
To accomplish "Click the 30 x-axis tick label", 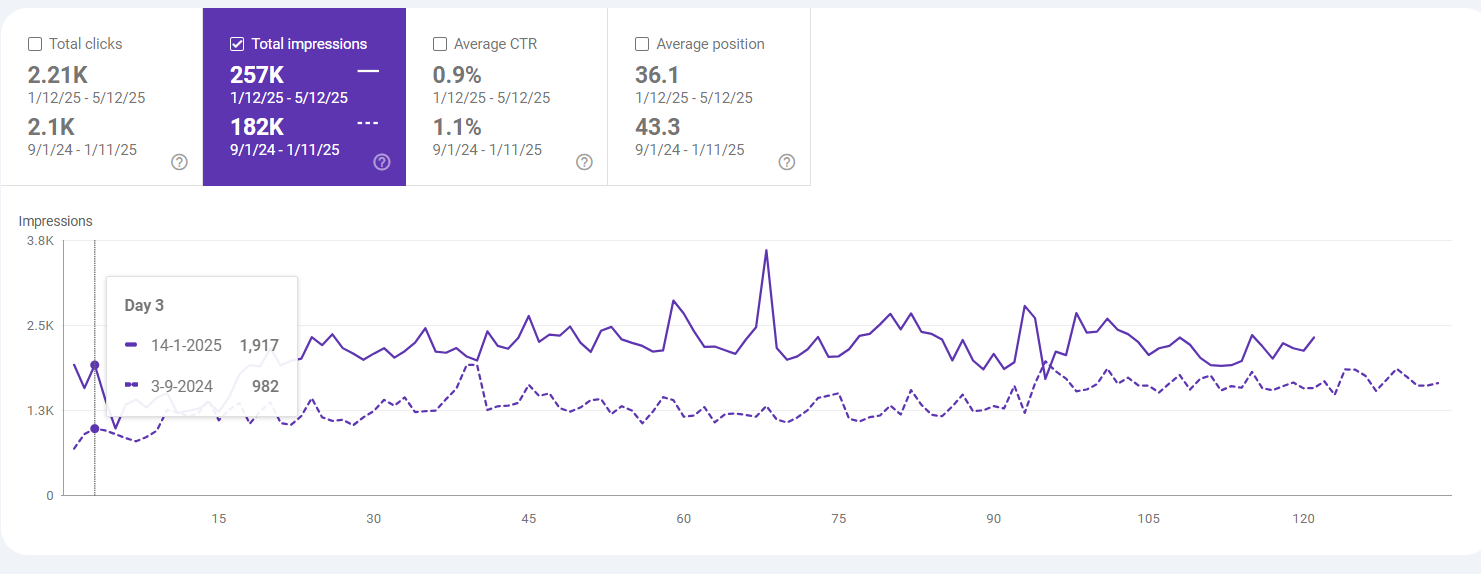I will (373, 518).
